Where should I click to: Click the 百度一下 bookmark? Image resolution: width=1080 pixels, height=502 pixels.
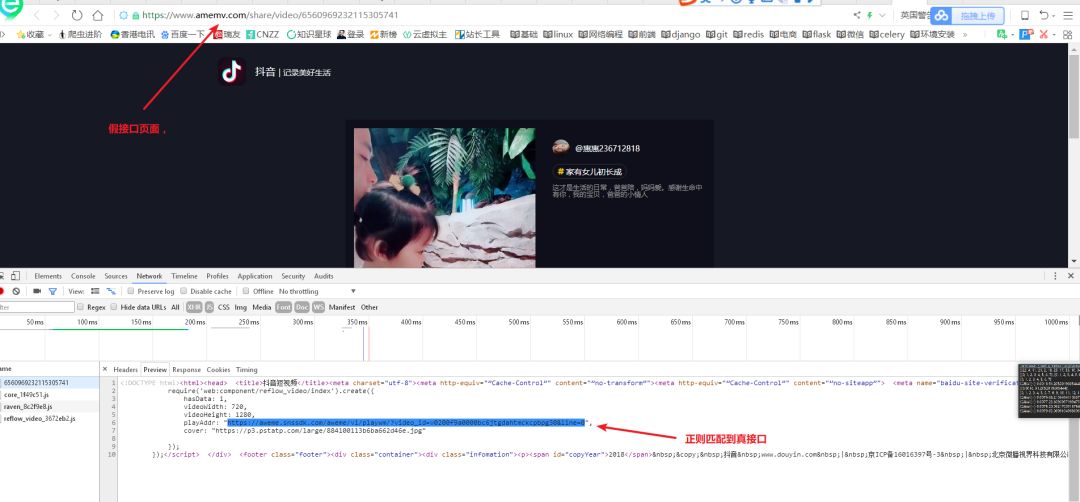pos(183,34)
